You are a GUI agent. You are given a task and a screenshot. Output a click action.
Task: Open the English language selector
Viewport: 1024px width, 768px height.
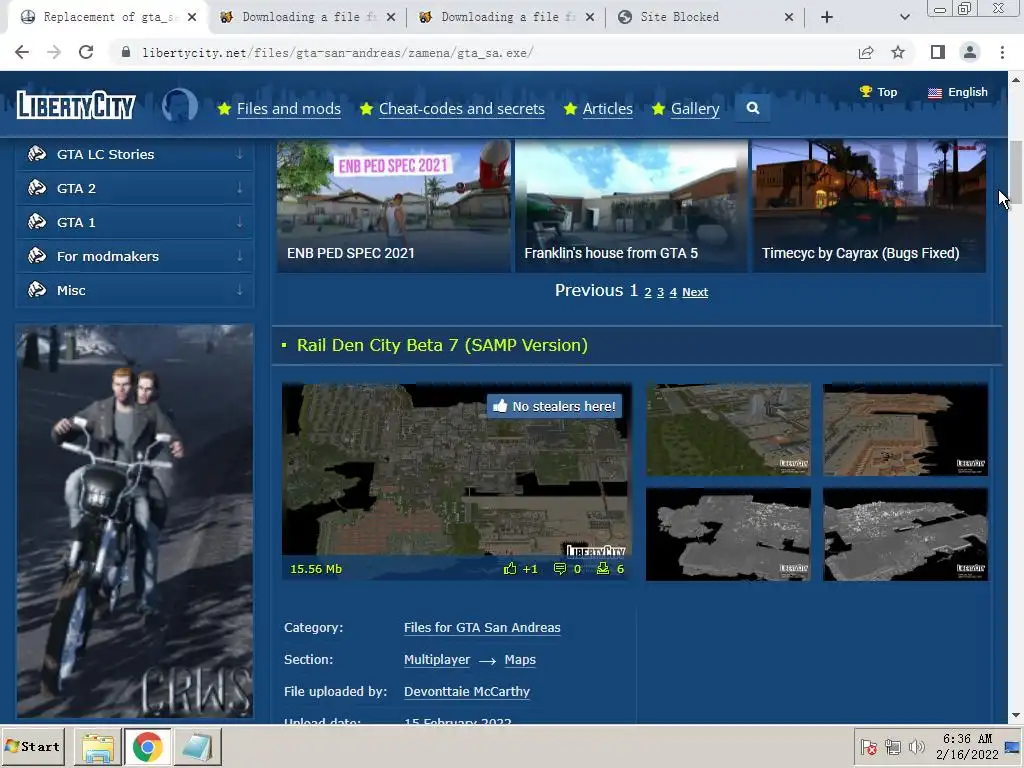957,92
